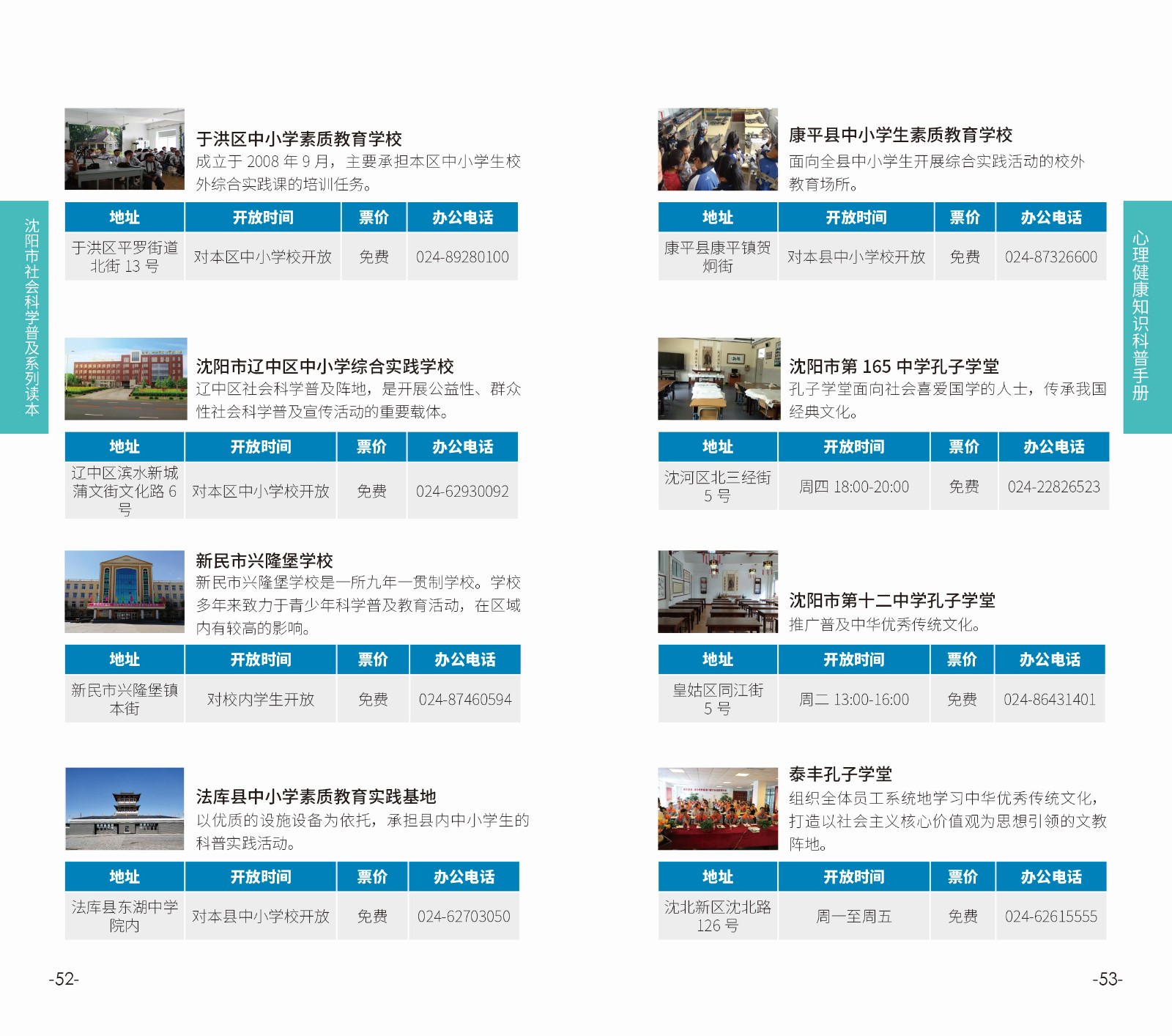Click phone number 024-87460594
The width and height of the screenshot is (1172, 1036).
[x=465, y=700]
